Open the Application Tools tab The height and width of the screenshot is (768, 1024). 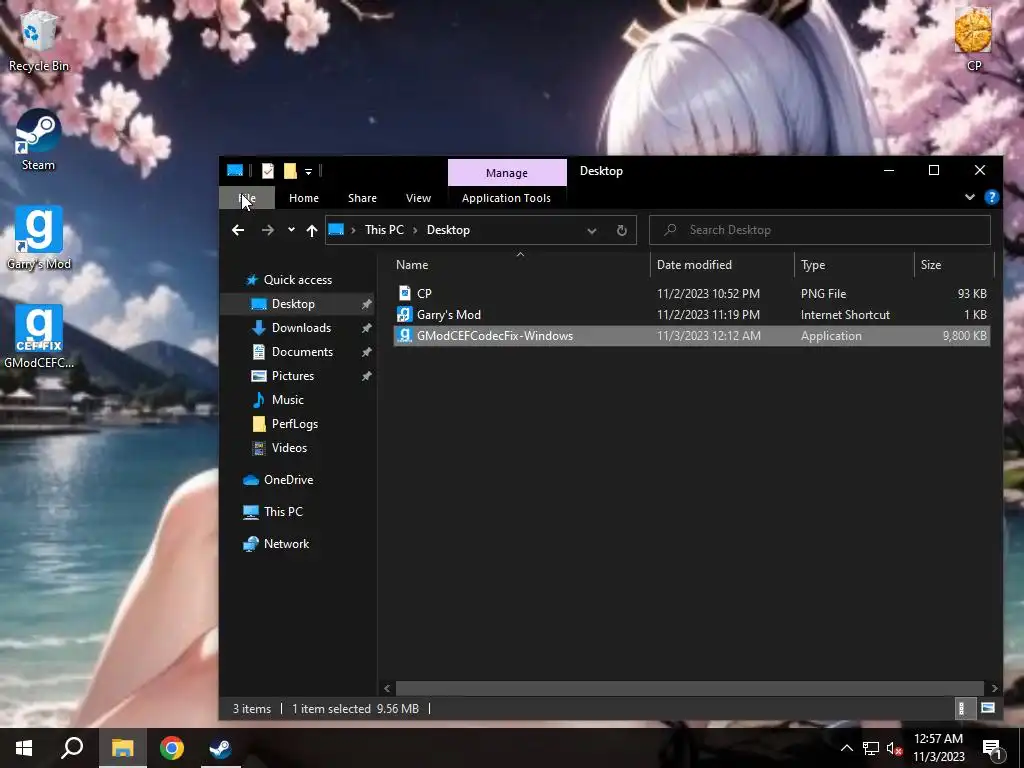pyautogui.click(x=506, y=198)
